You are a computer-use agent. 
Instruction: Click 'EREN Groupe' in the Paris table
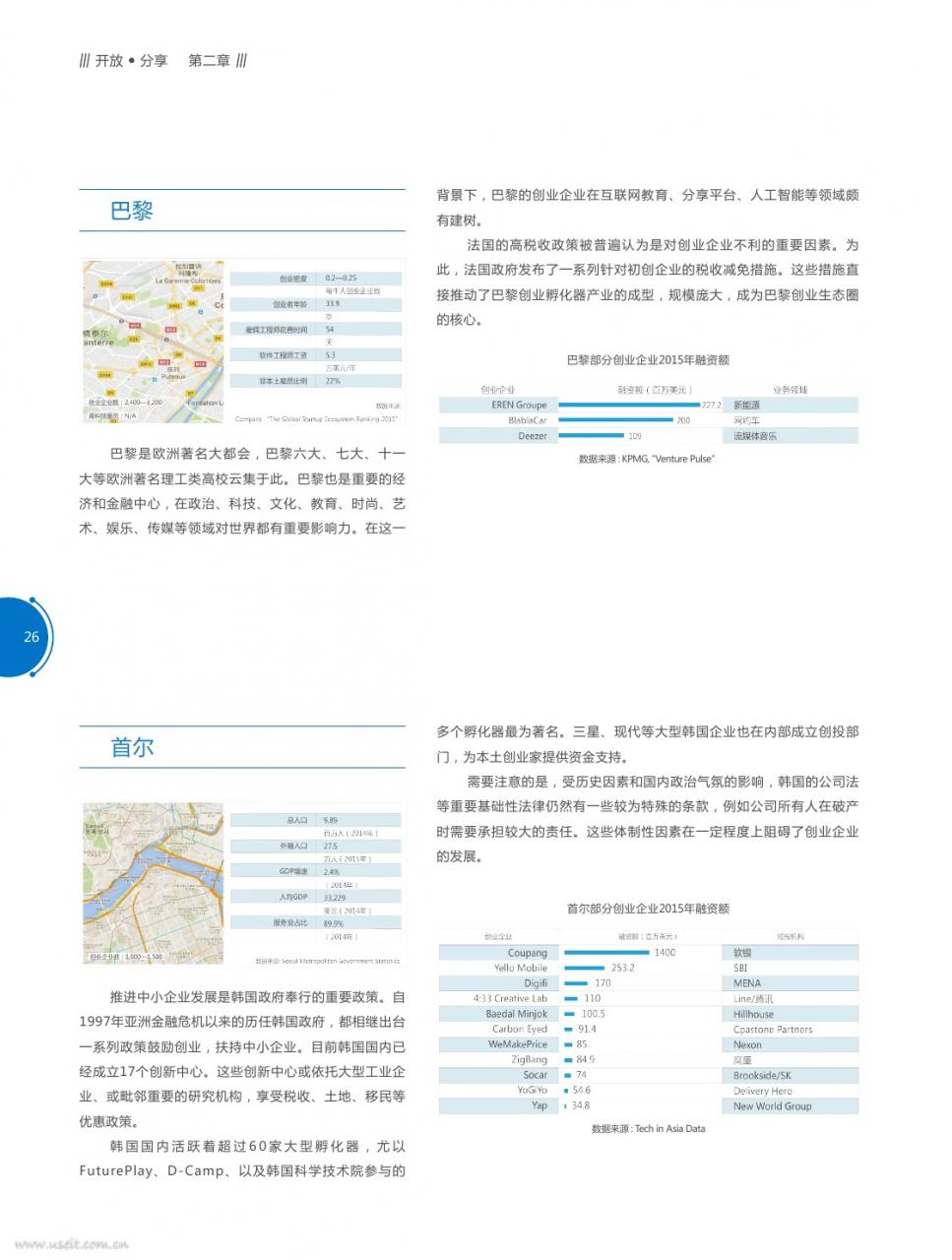coord(519,405)
